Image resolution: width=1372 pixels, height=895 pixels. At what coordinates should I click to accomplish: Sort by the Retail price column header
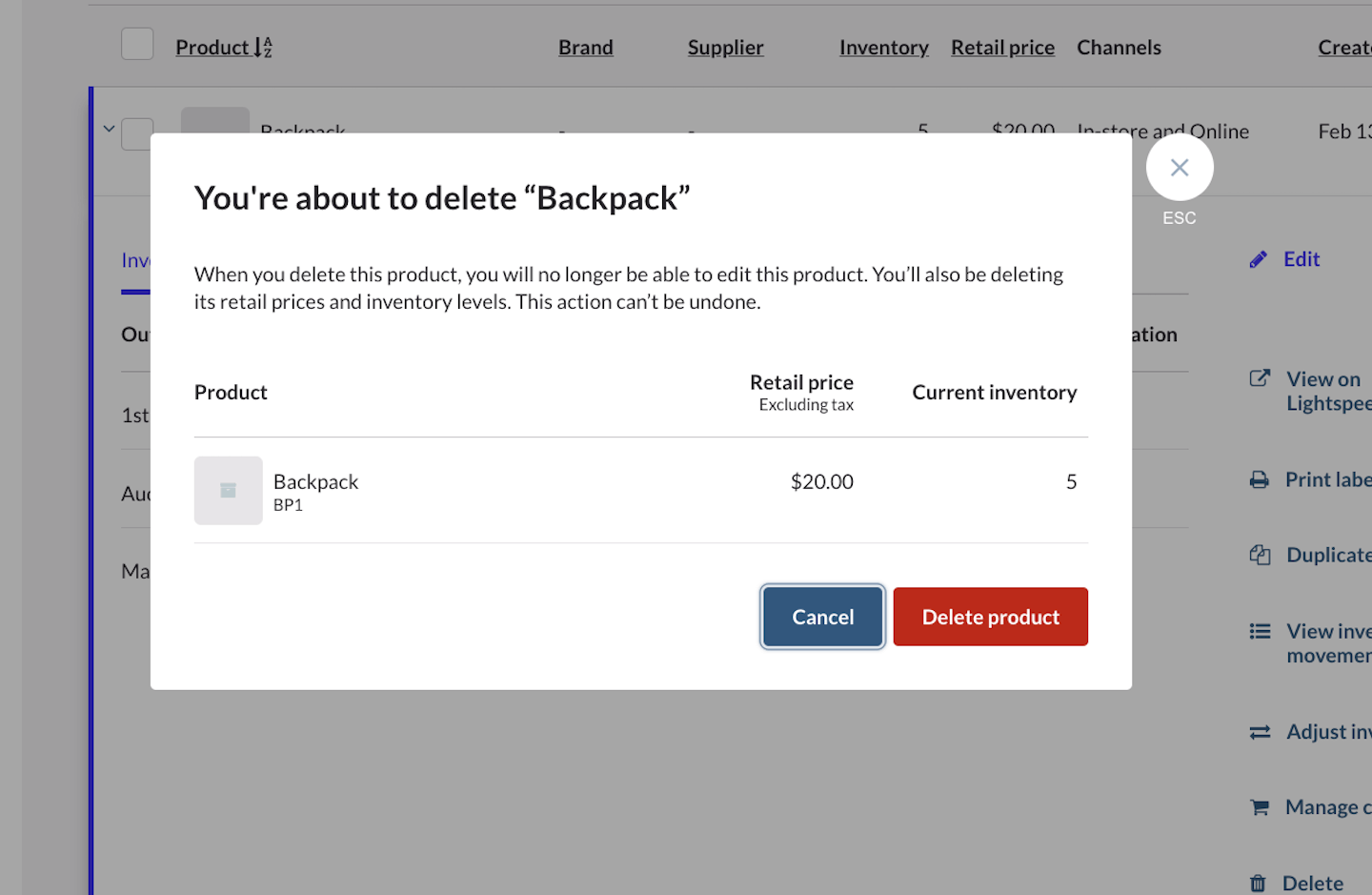[1002, 48]
